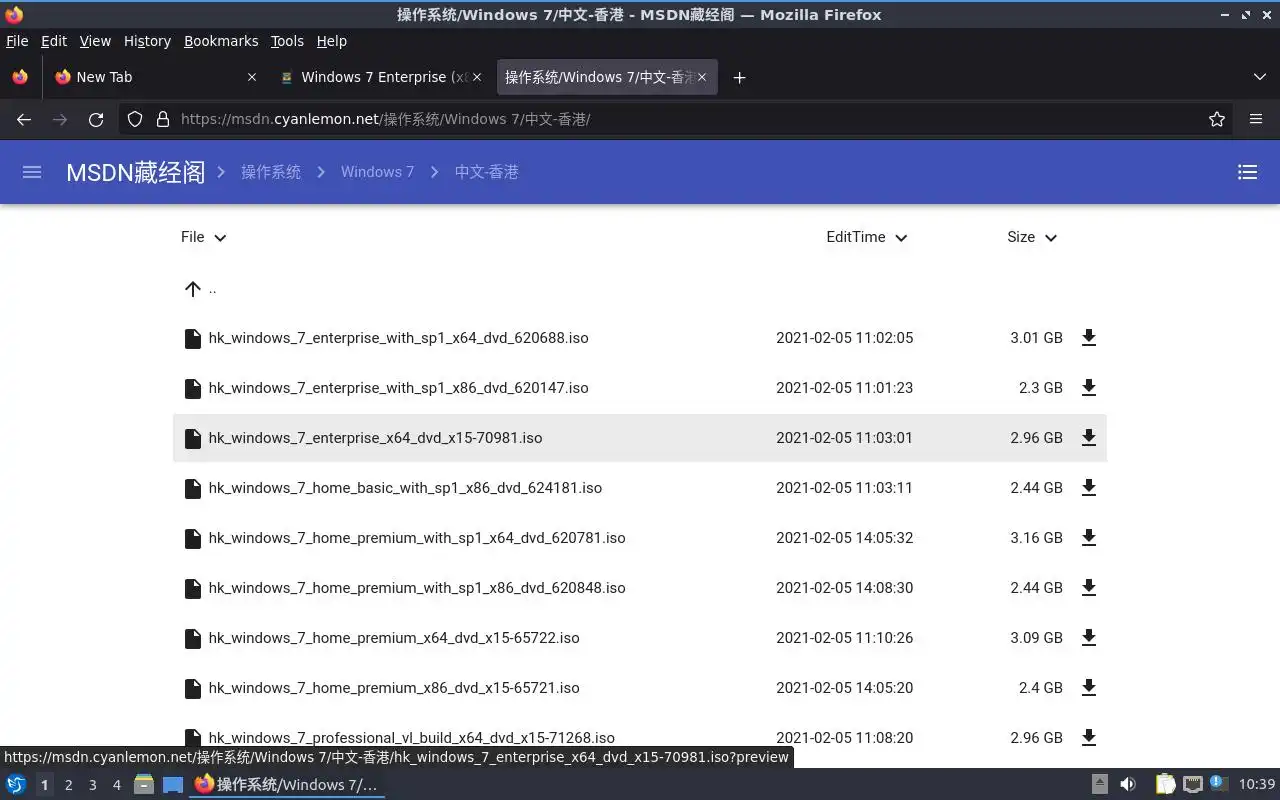Viewport: 1280px width, 800px height.
Task: Show site security padlock info
Action: point(163,119)
